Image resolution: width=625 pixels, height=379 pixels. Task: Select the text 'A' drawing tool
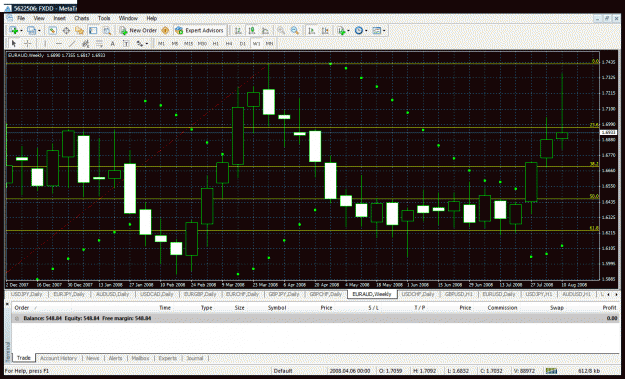click(x=112, y=43)
